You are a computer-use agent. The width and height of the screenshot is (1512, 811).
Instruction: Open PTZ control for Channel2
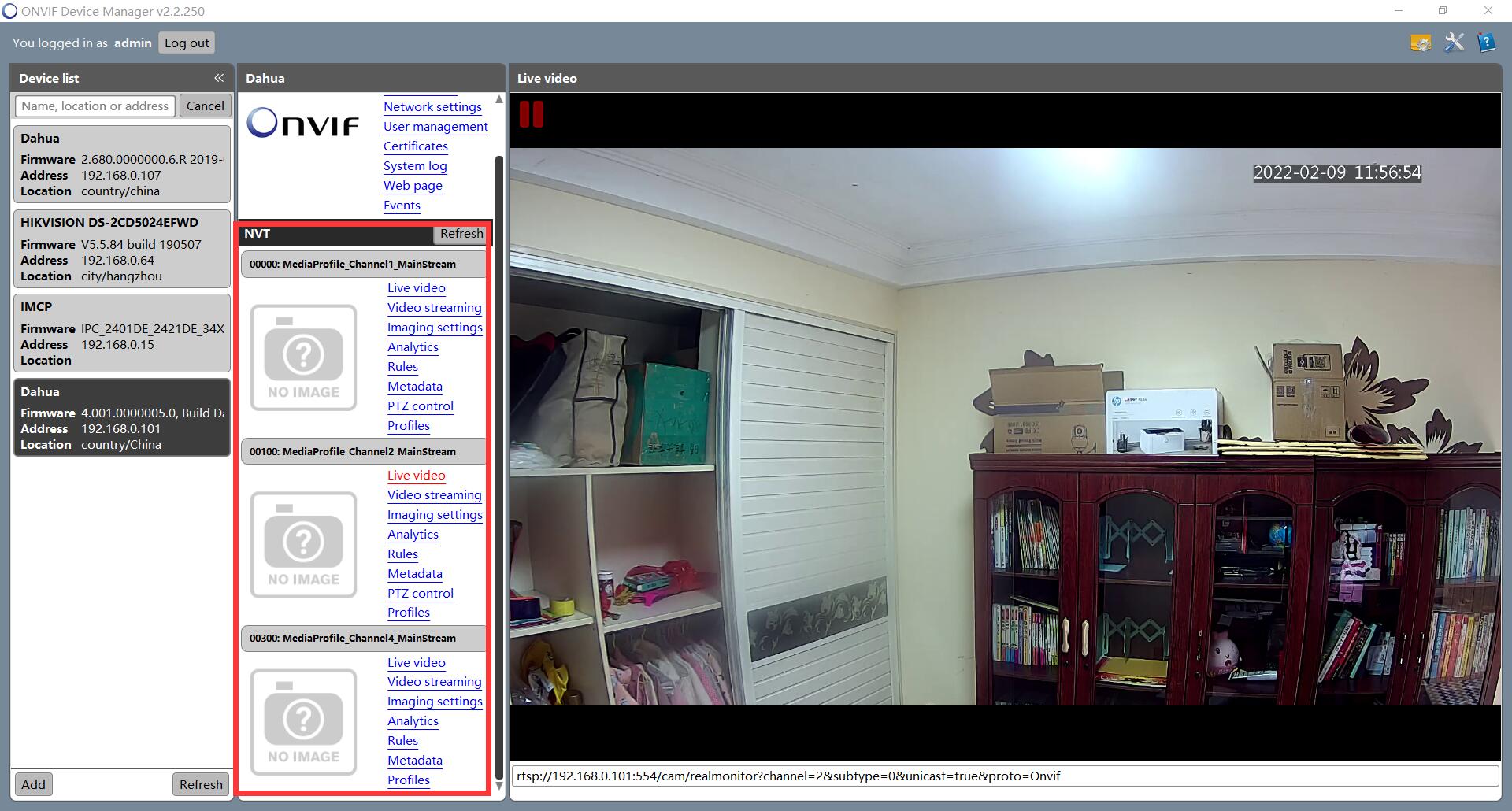click(x=420, y=594)
